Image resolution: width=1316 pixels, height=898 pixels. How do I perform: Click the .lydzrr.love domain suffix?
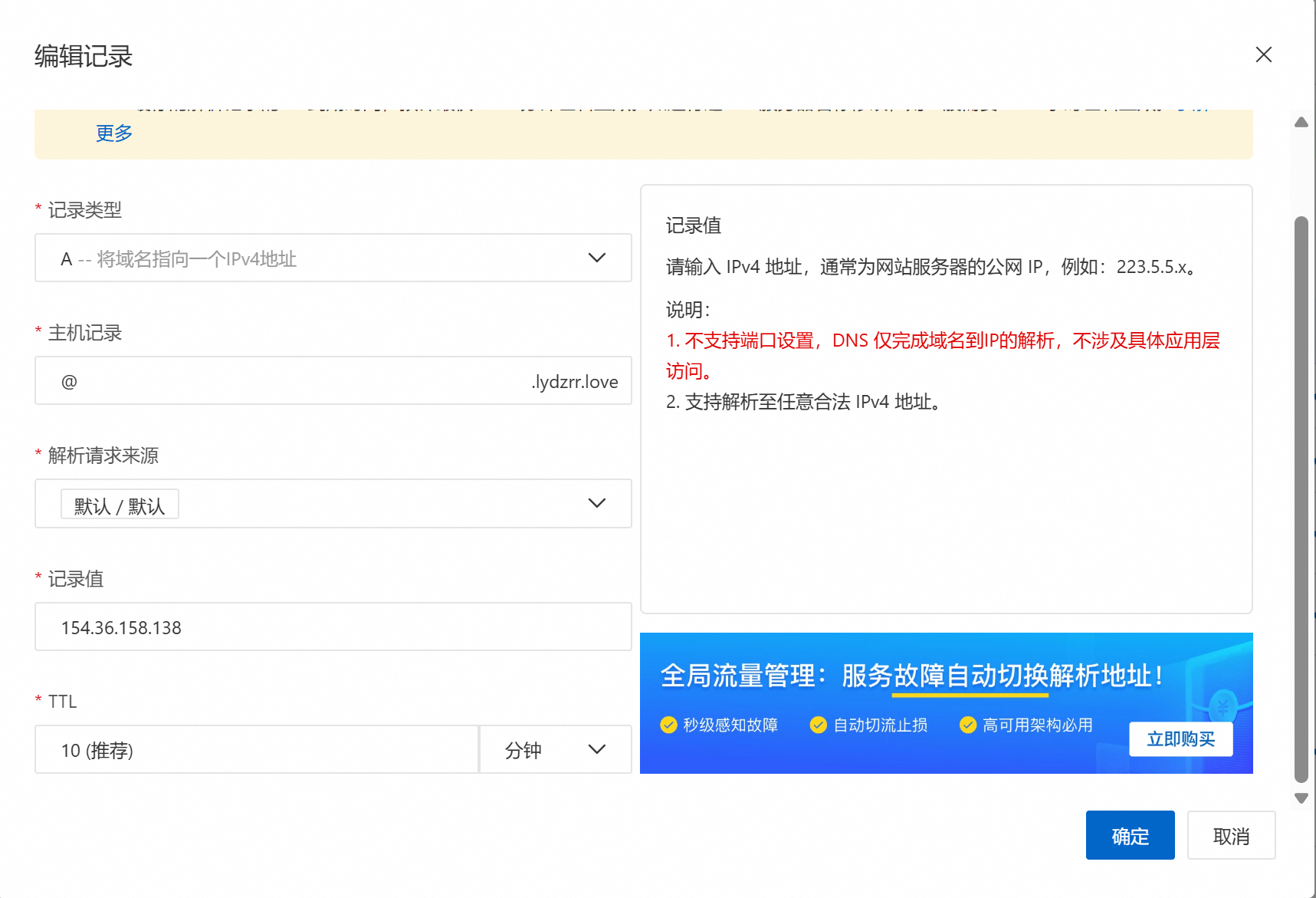coord(575,382)
